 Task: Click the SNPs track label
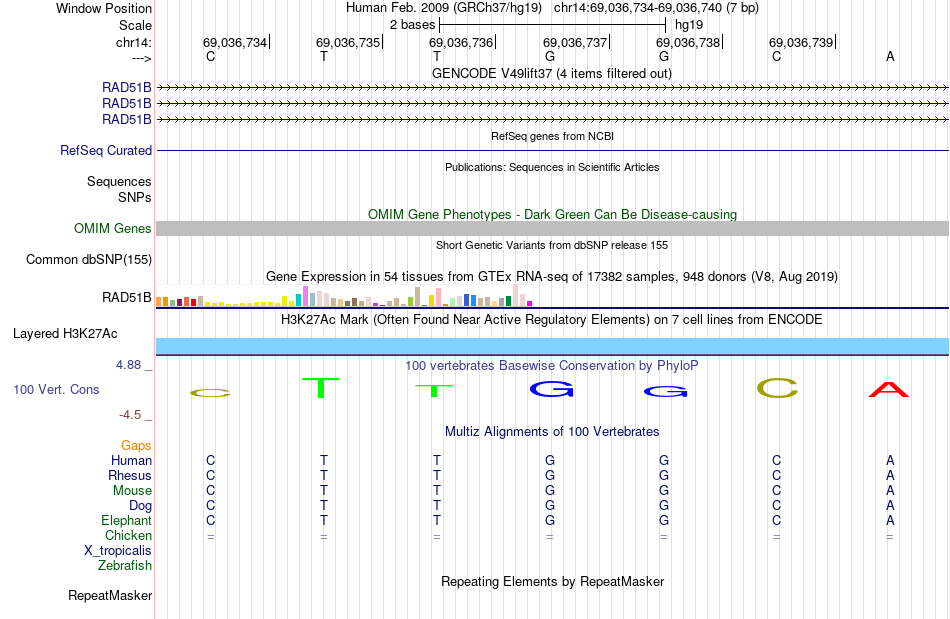point(135,197)
